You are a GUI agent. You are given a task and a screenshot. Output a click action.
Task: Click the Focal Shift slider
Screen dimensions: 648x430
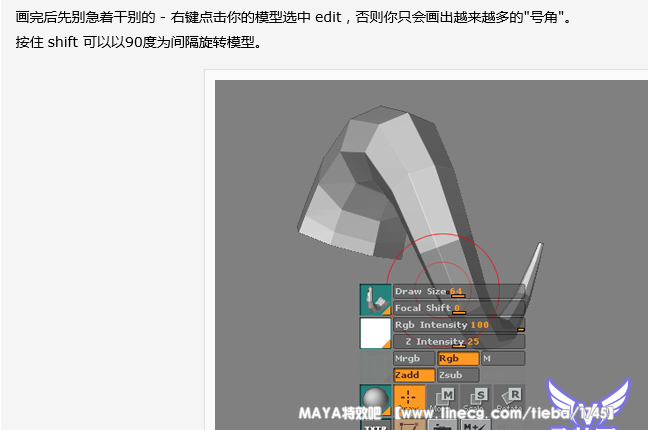pyautogui.click(x=458, y=308)
